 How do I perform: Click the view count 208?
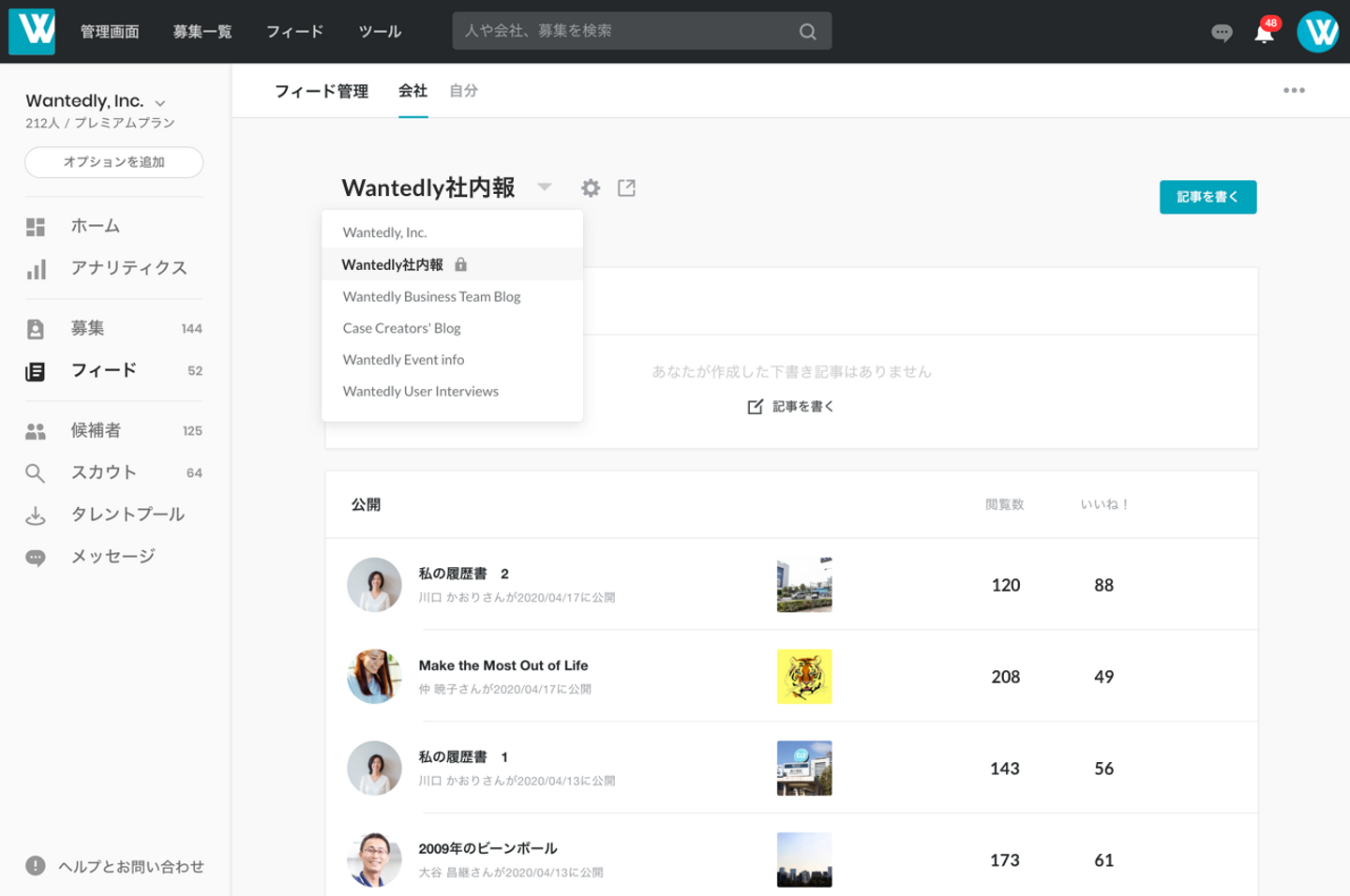[x=1006, y=677]
